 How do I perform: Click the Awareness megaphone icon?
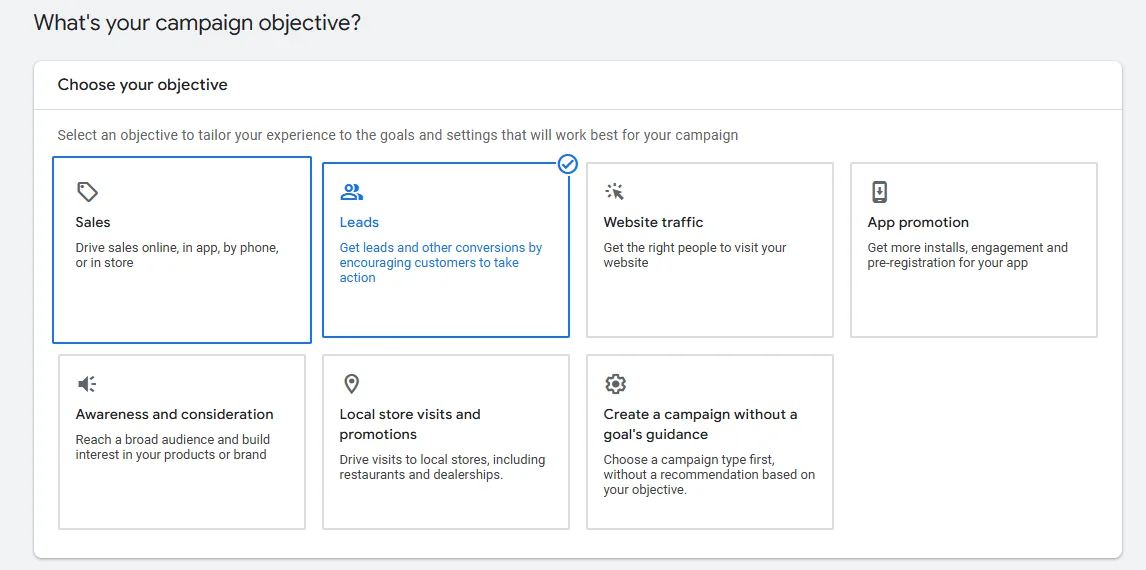[87, 384]
